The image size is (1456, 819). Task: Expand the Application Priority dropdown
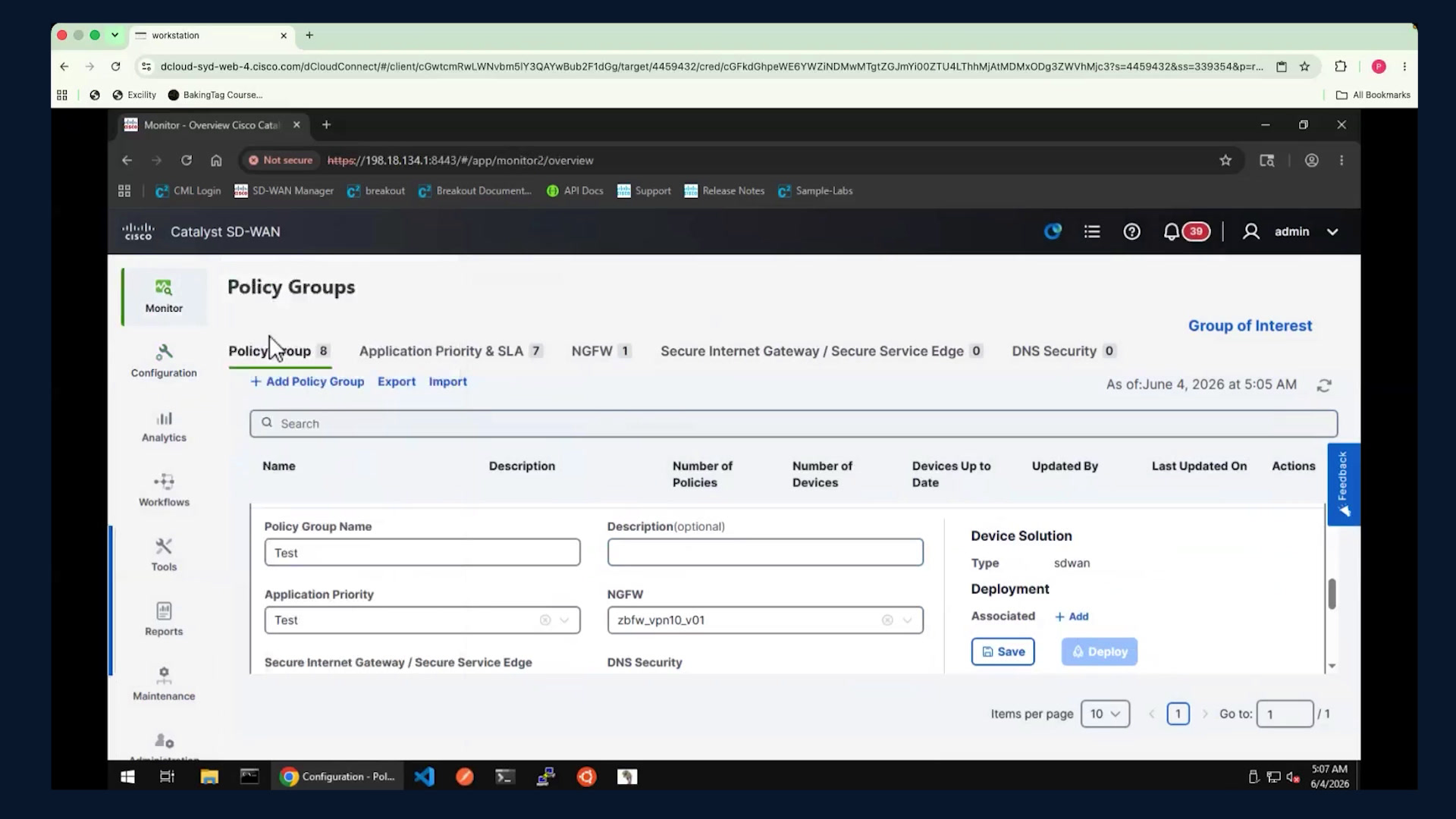pos(564,620)
